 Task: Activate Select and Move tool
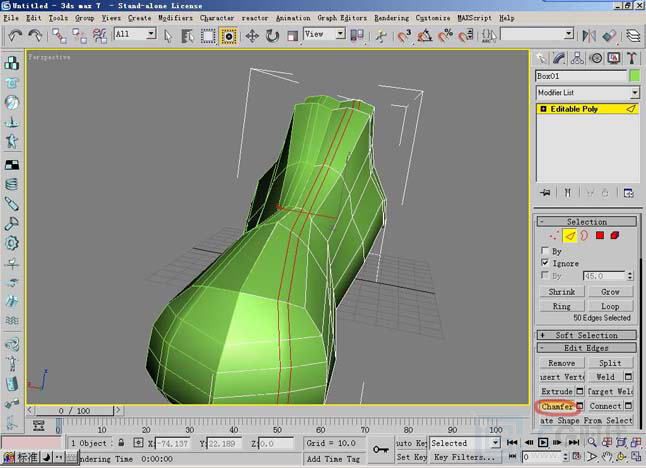click(252, 36)
